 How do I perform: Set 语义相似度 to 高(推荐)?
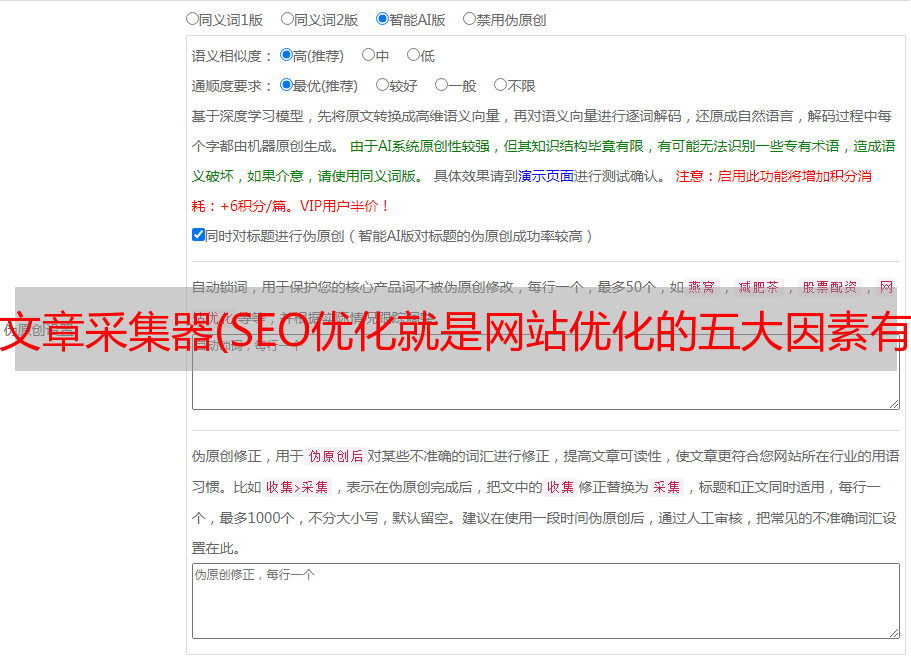pos(286,55)
